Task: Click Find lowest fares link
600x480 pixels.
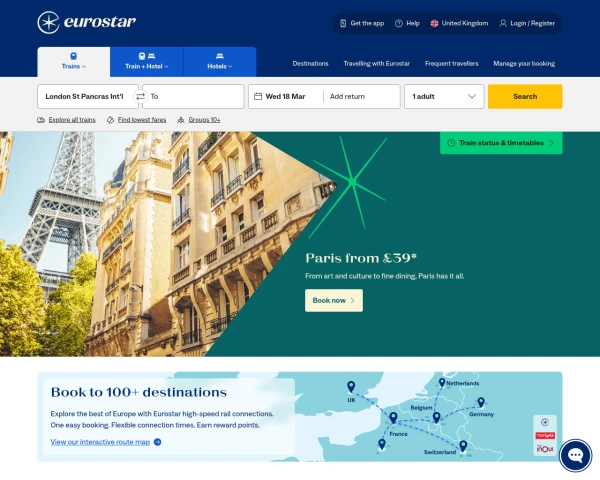Action: point(142,120)
